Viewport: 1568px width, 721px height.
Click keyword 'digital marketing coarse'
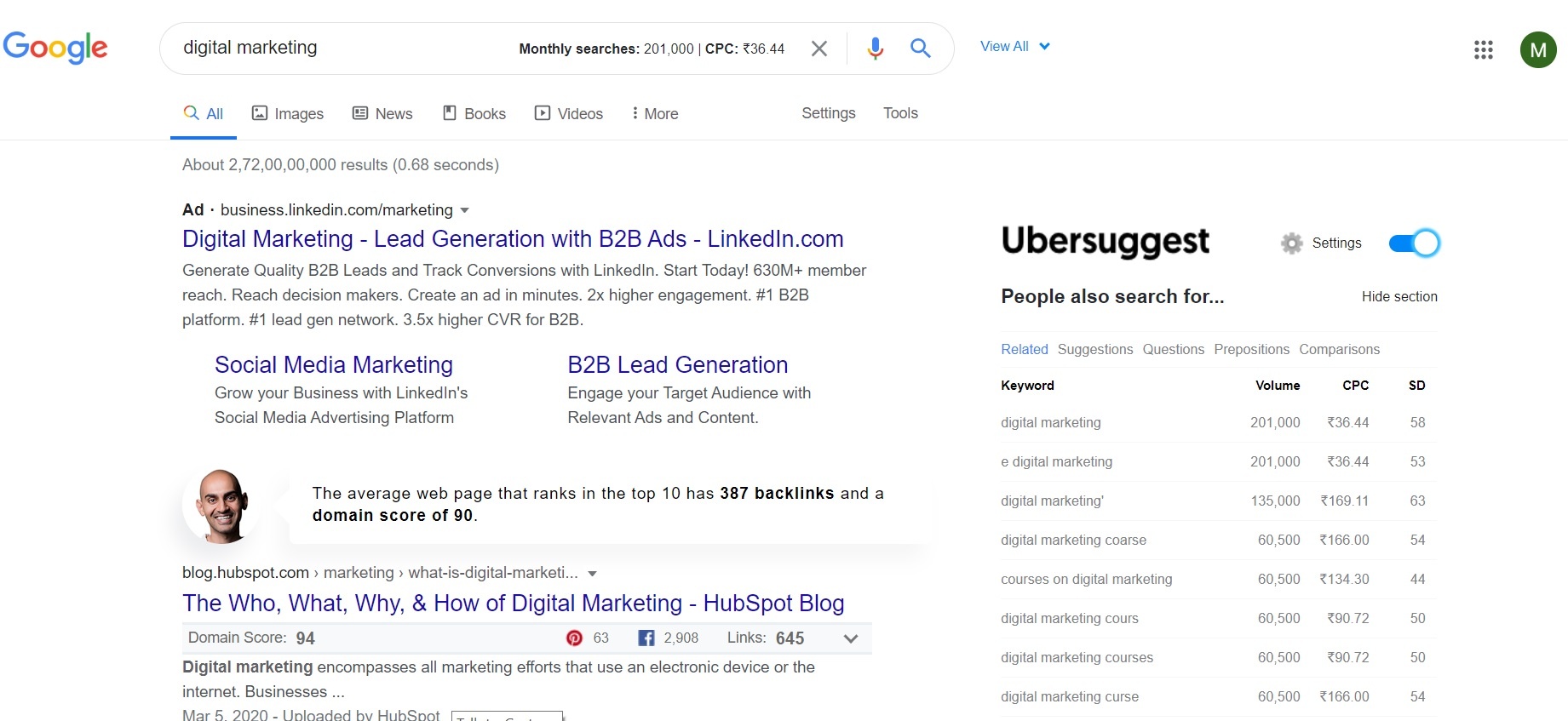click(1074, 540)
